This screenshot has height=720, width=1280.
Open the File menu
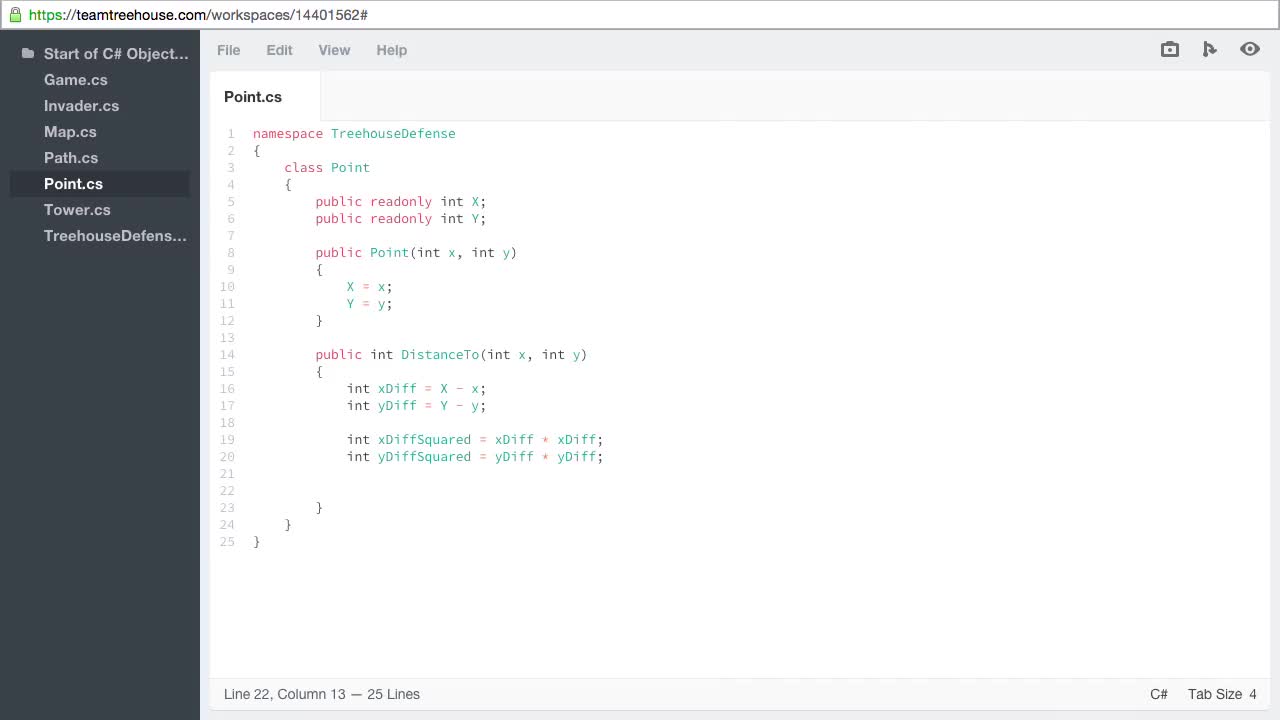[228, 50]
